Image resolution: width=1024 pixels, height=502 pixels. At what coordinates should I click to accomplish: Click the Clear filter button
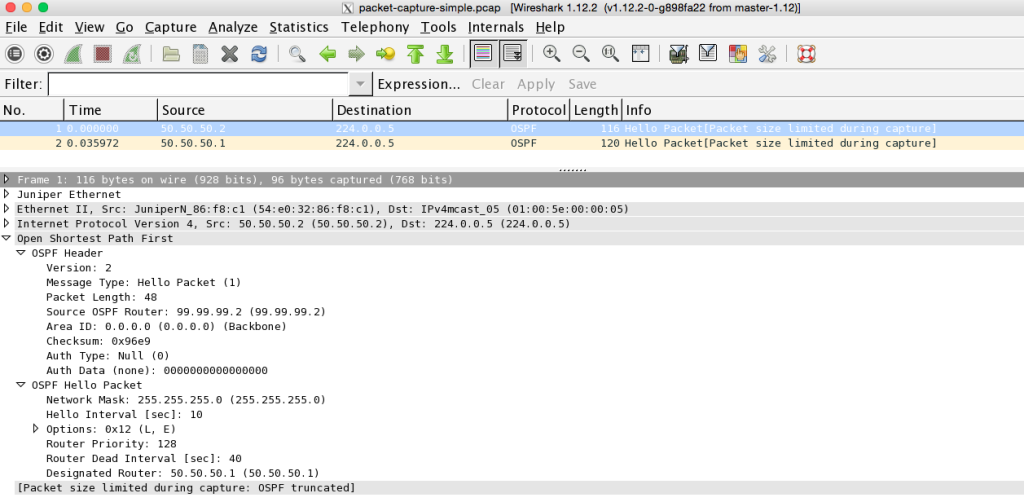click(x=488, y=84)
